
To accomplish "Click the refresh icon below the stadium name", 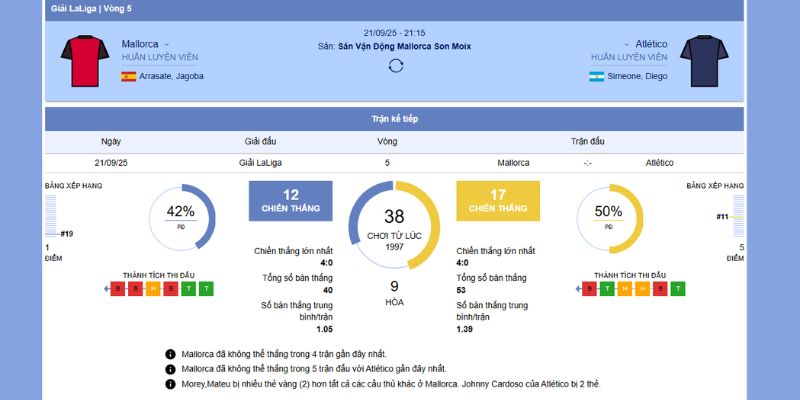I will (396, 66).
